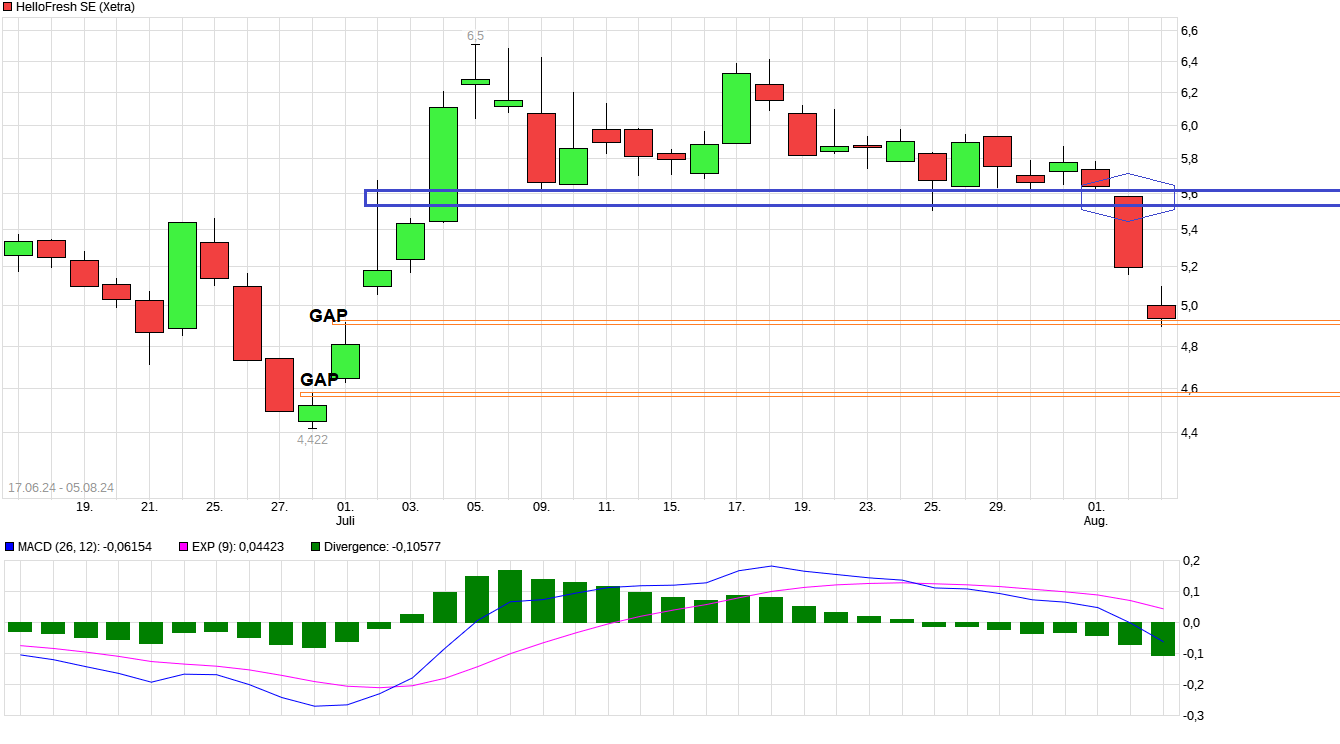Click the 'Juli' month label
Screen dimensions: 1340x744
[x=345, y=521]
